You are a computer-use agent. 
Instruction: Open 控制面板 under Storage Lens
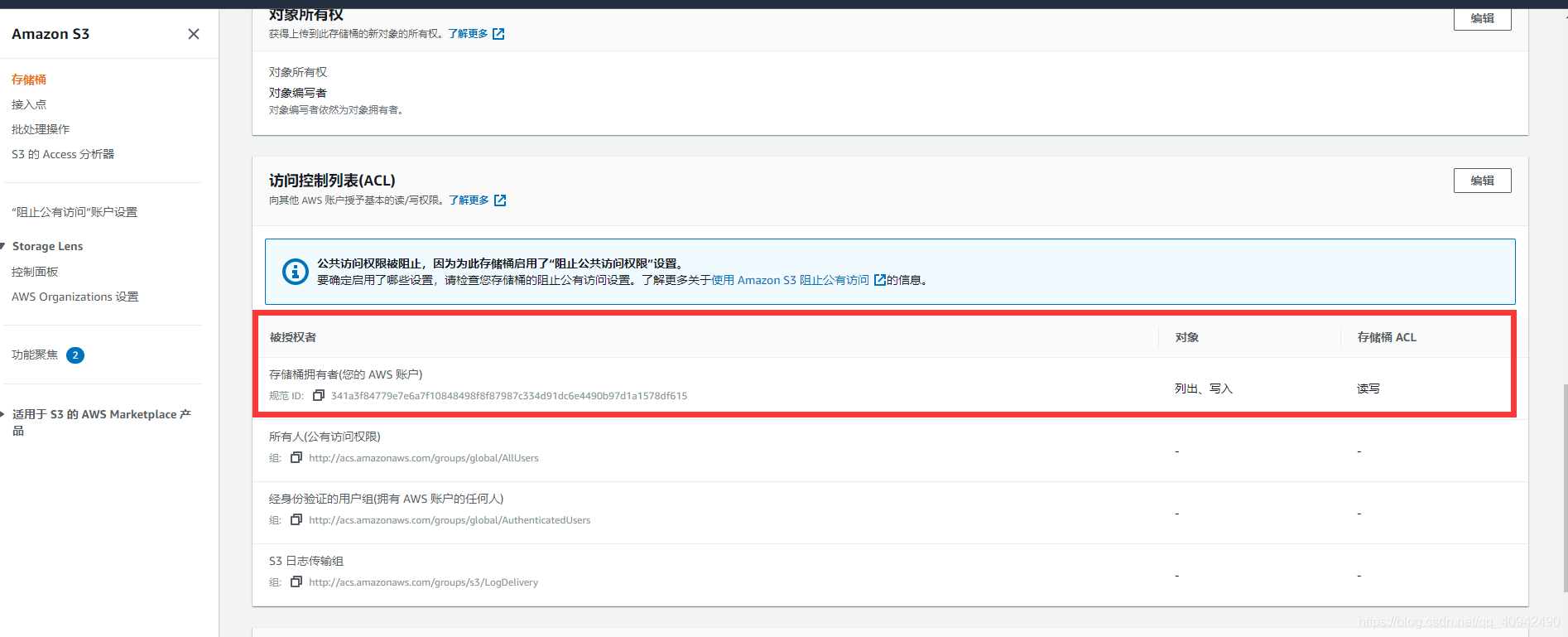coord(35,272)
